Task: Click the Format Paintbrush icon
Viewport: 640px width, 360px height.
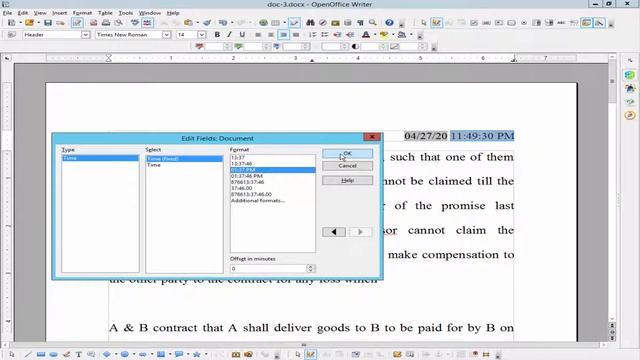Action: (207, 23)
